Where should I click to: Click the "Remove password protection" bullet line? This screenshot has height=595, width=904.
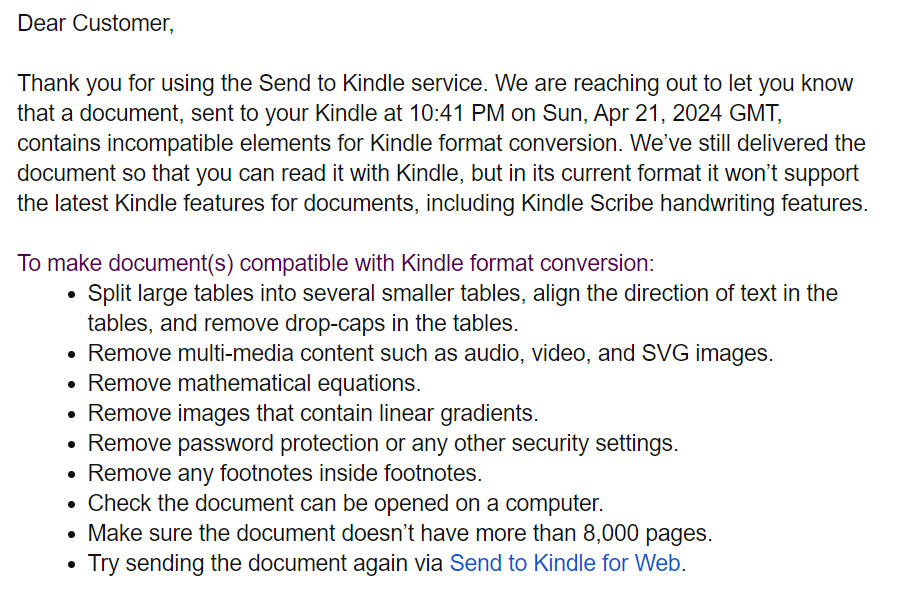[x=383, y=443]
